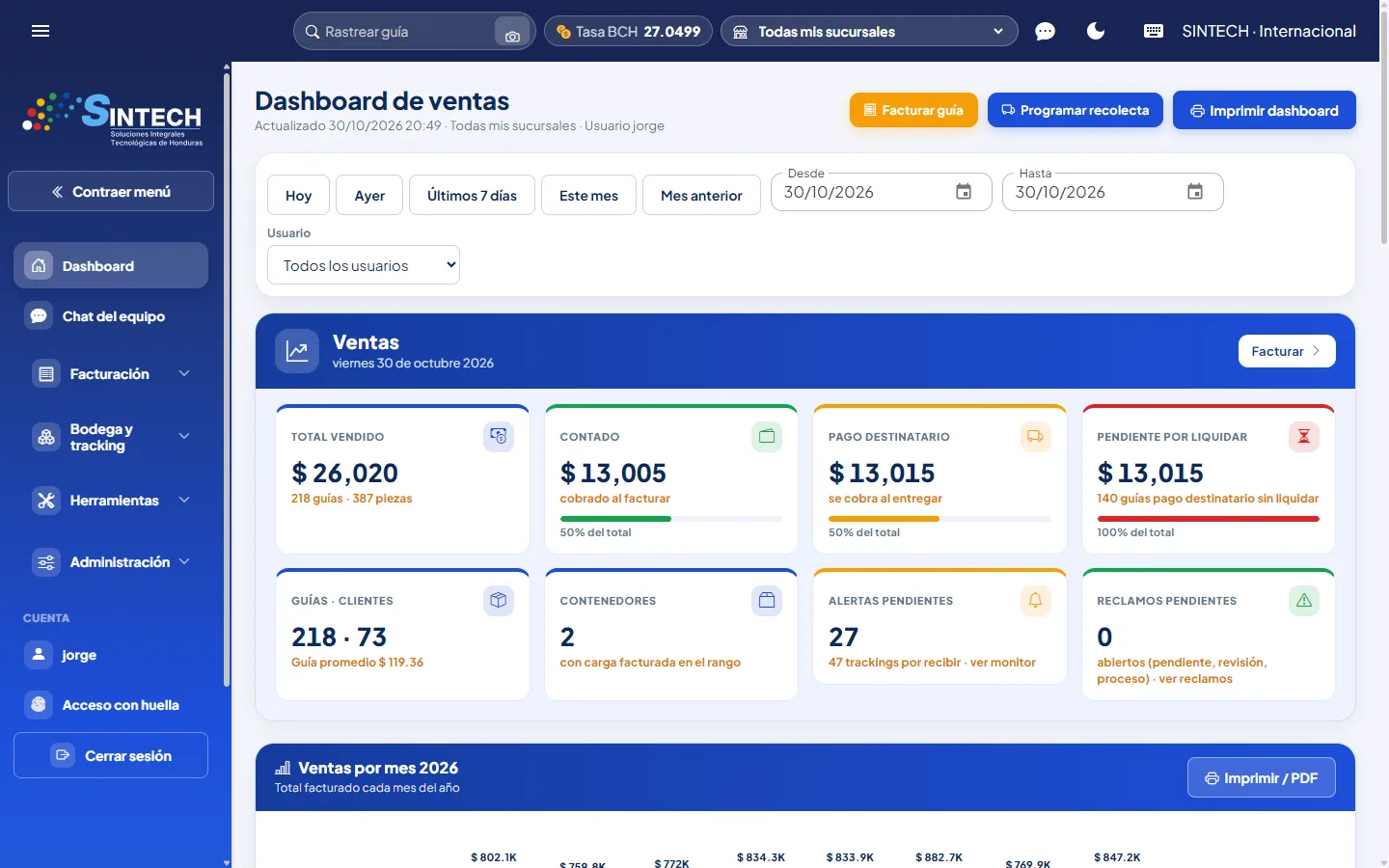Expand the Herramientas menu
The height and width of the screenshot is (868, 1389).
pos(111,501)
